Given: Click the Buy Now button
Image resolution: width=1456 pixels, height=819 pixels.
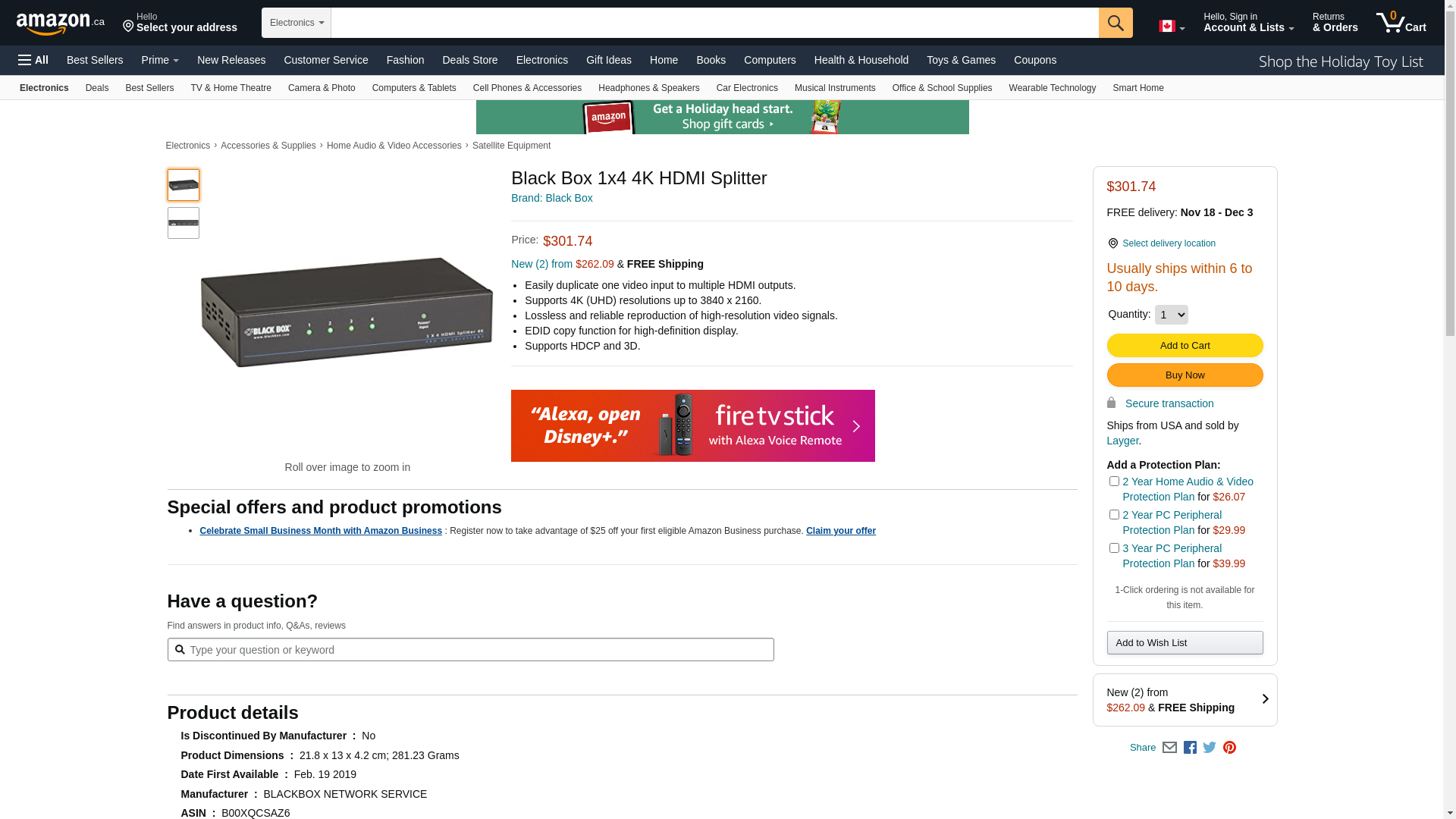Looking at the screenshot, I should tap(1185, 375).
